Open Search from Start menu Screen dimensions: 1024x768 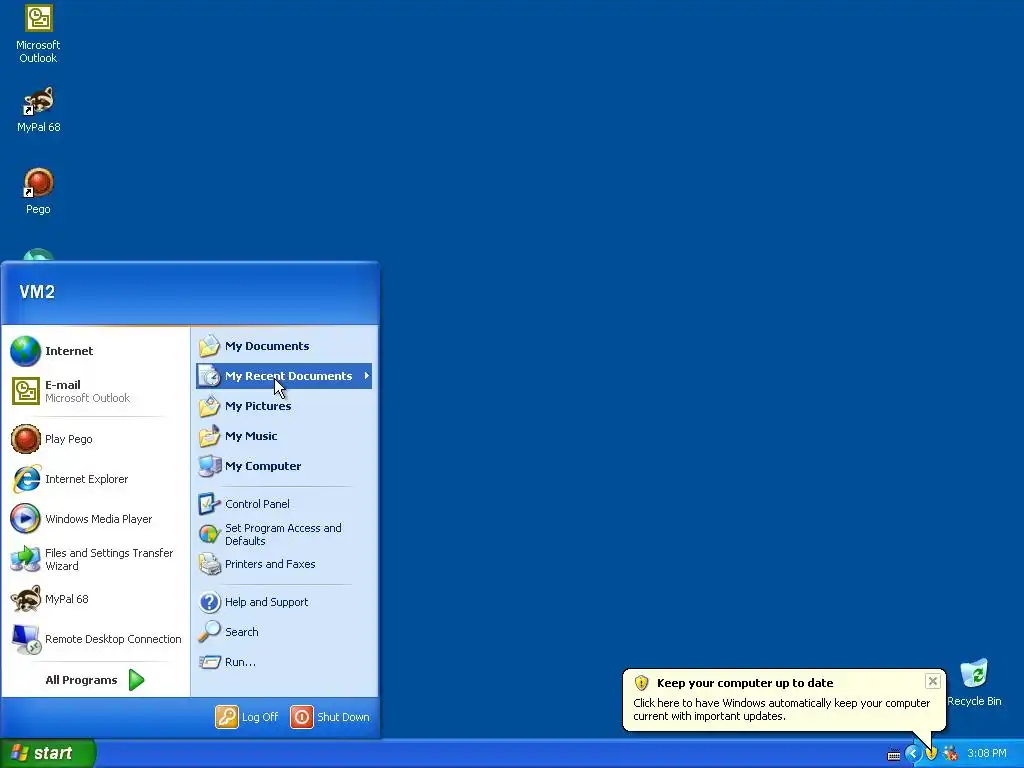[284, 632]
